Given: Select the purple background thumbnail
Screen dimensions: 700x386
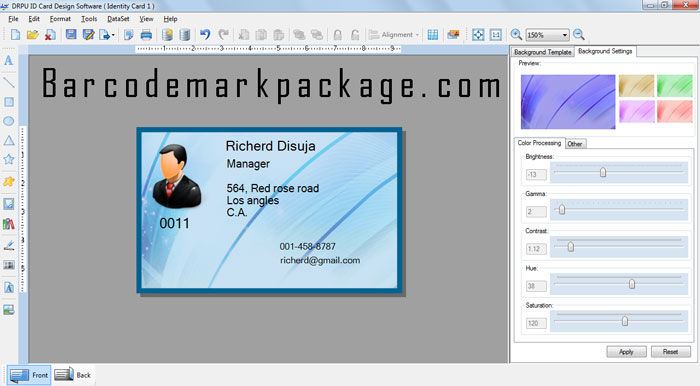Looking at the screenshot, I should coord(636,111).
